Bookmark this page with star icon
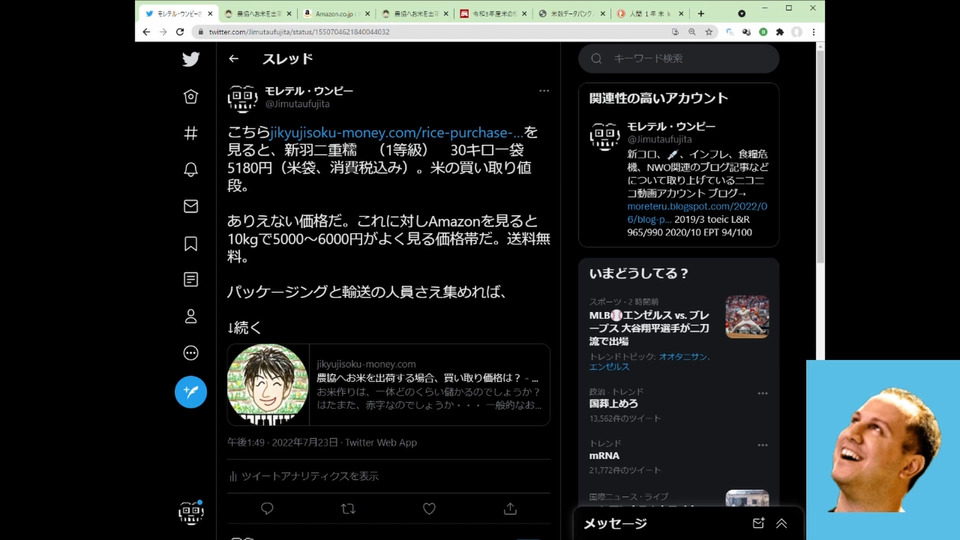The width and height of the screenshot is (960, 540). click(708, 32)
